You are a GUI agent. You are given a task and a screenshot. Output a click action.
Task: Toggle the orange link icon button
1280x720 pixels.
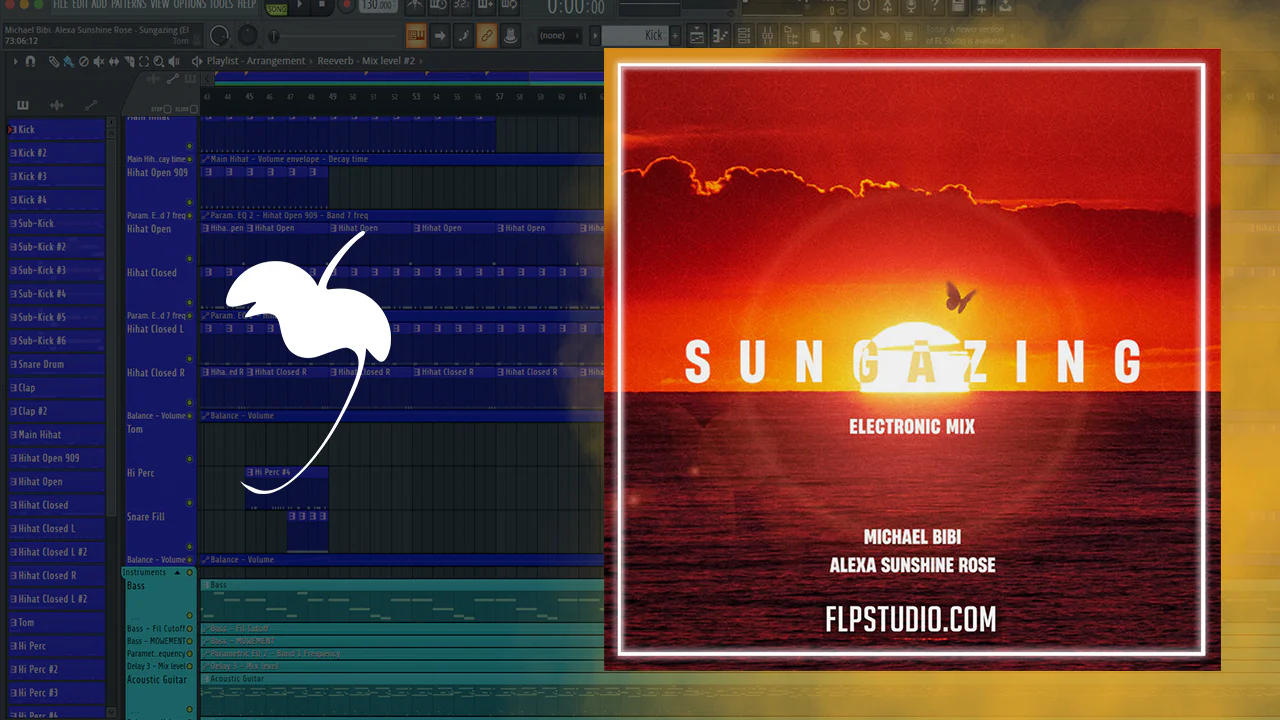[x=487, y=36]
